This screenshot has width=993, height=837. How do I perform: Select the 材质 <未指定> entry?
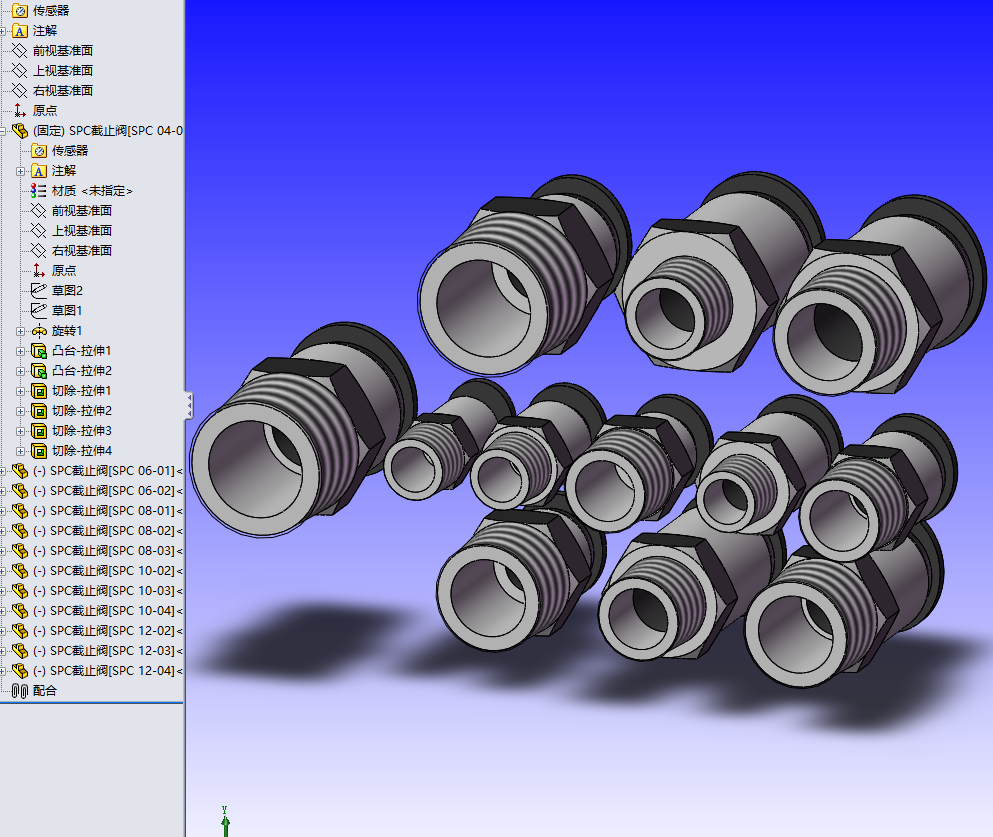point(92,191)
